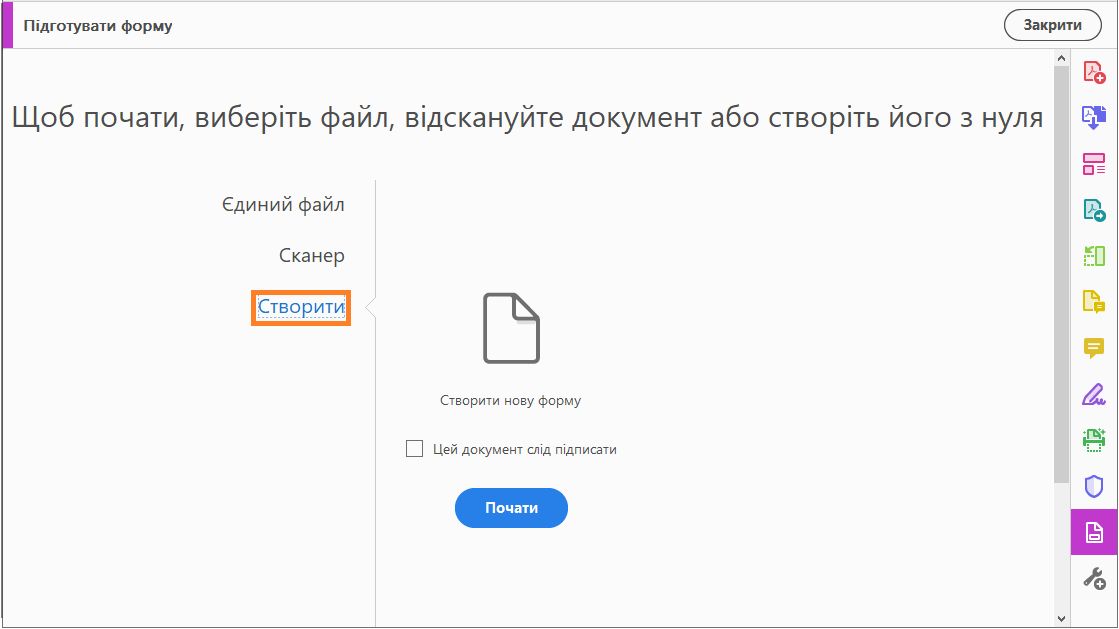Image resolution: width=1119 pixels, height=629 pixels.
Task: Open the Edit PDF tool
Action: [x=1097, y=163]
